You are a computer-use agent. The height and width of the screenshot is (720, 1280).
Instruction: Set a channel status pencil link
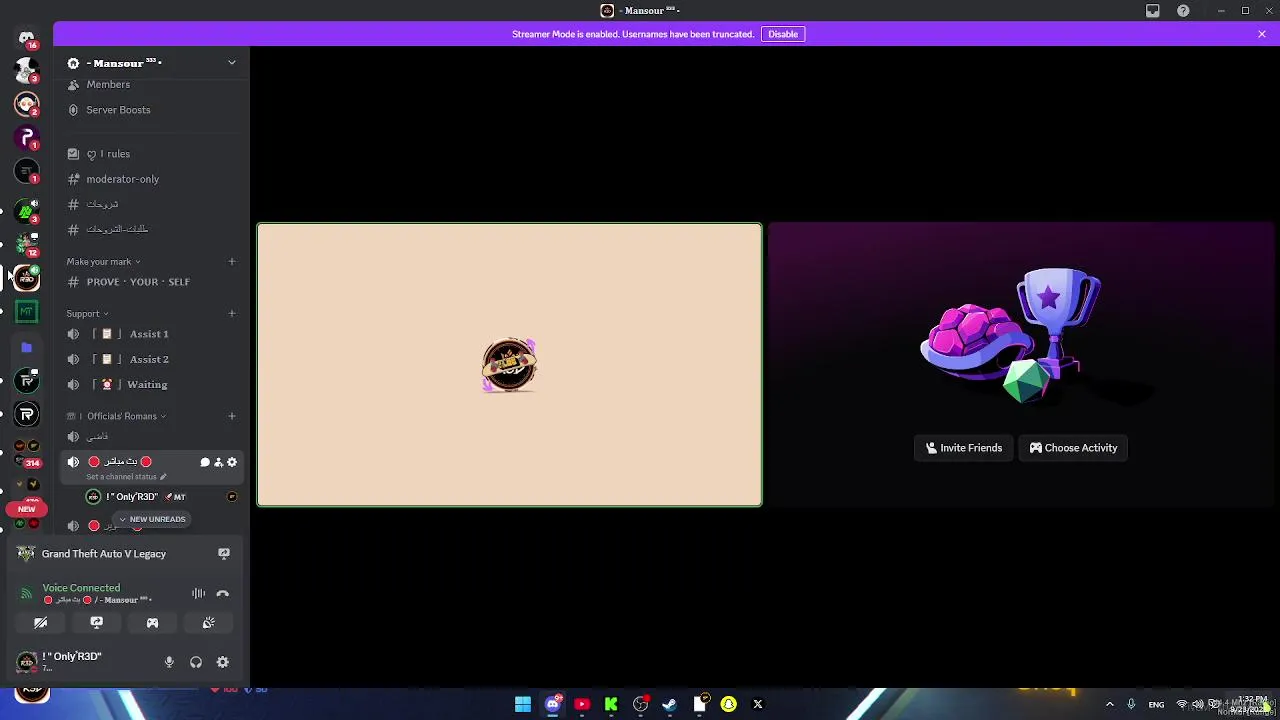pyautogui.click(x=126, y=477)
